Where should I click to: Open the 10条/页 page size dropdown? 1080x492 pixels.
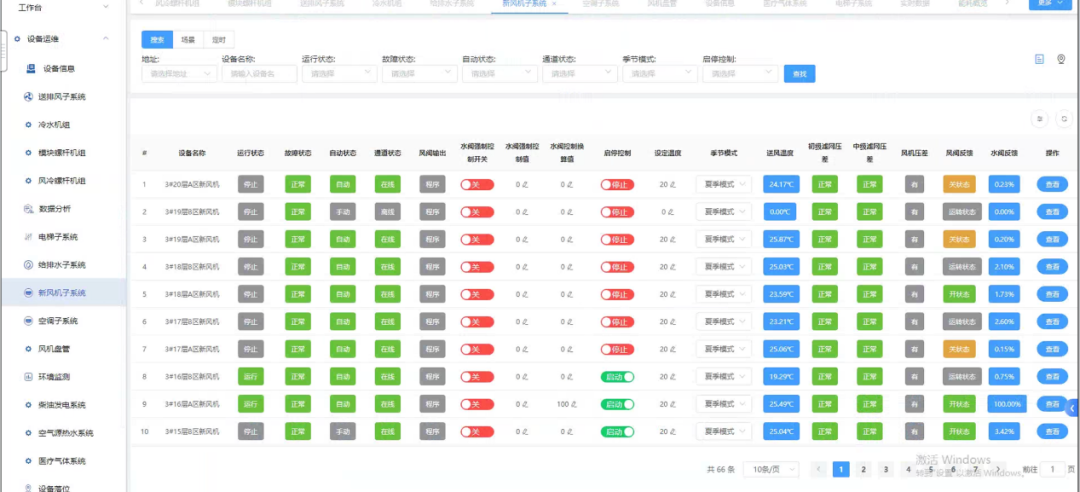(x=771, y=469)
